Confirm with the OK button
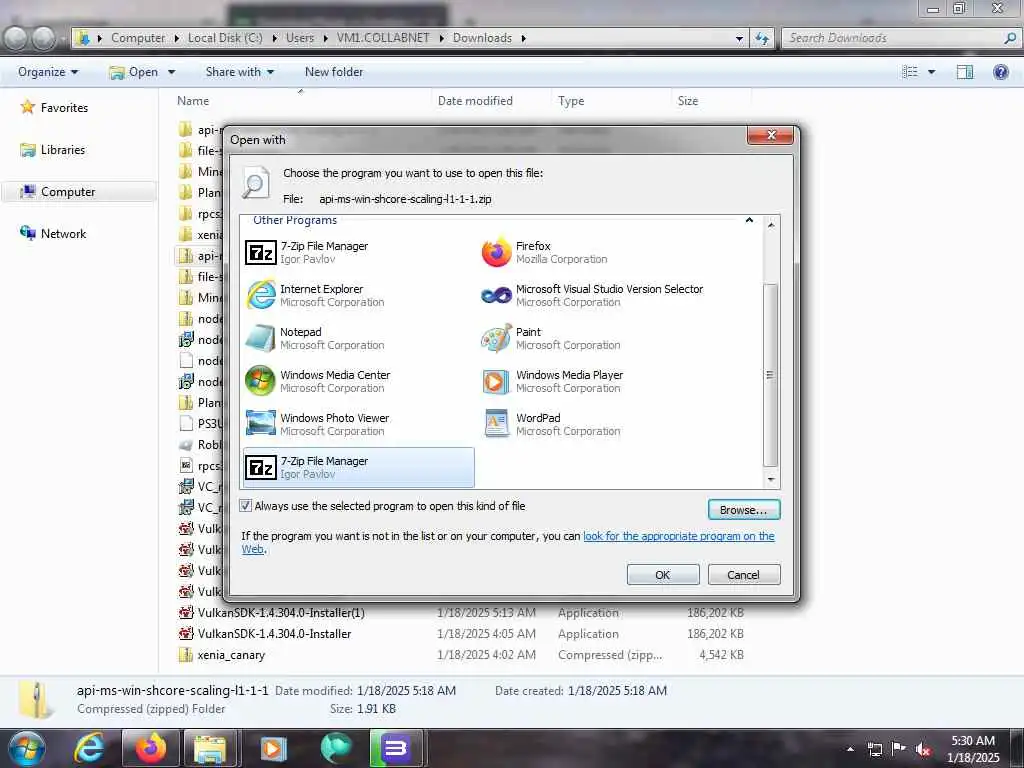The width and height of the screenshot is (1024, 768). pyautogui.click(x=663, y=575)
